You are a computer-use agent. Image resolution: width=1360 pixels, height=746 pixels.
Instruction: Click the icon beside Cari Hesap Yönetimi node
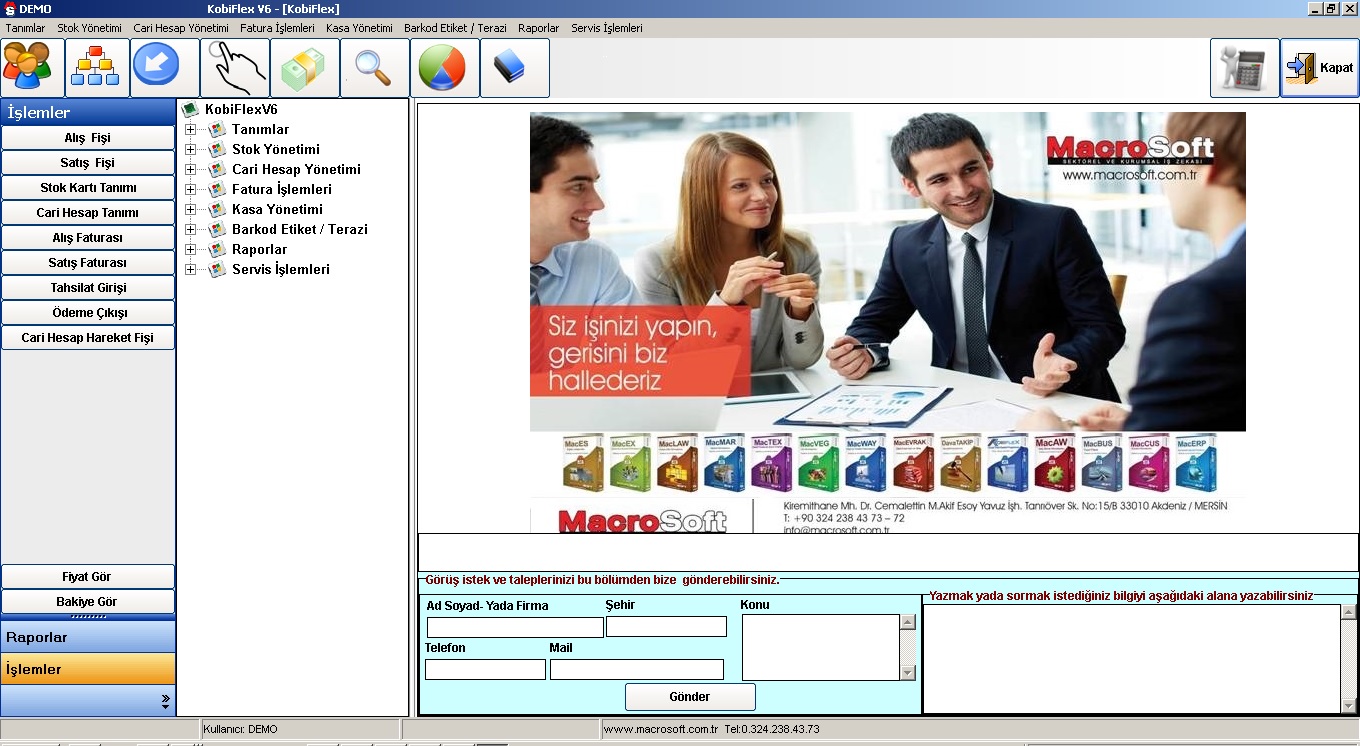217,170
